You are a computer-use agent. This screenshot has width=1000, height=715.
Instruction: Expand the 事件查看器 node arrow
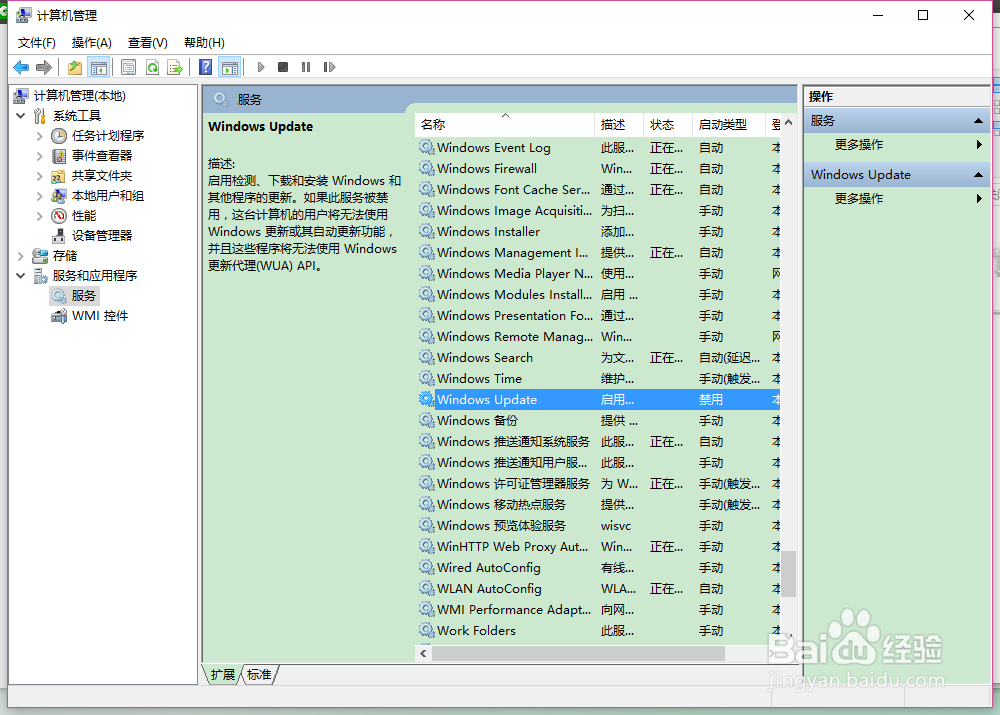pos(40,156)
